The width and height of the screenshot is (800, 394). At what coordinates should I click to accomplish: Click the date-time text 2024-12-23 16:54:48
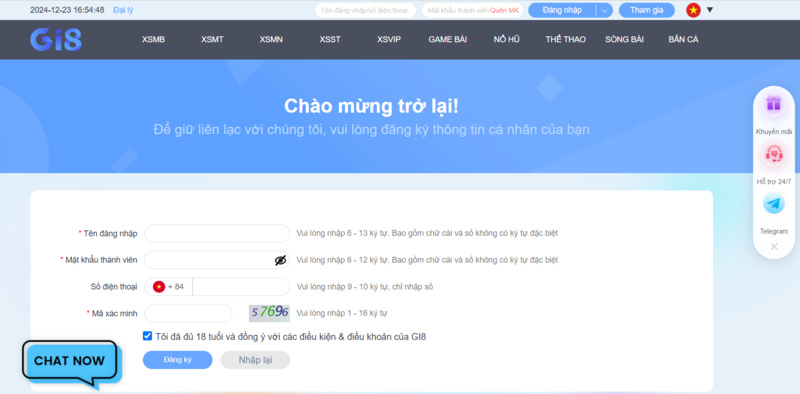click(67, 10)
